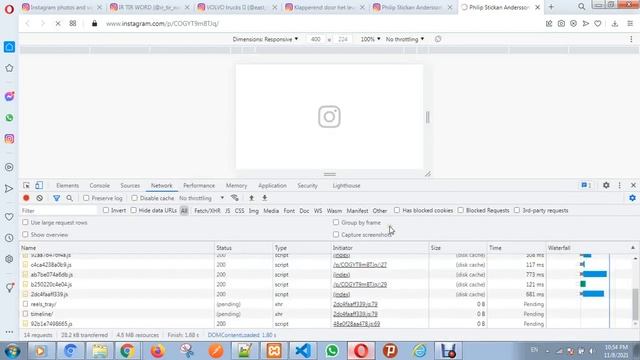The height and width of the screenshot is (360, 640).
Task: Check Blocked Requests checkbox
Action: [460, 210]
